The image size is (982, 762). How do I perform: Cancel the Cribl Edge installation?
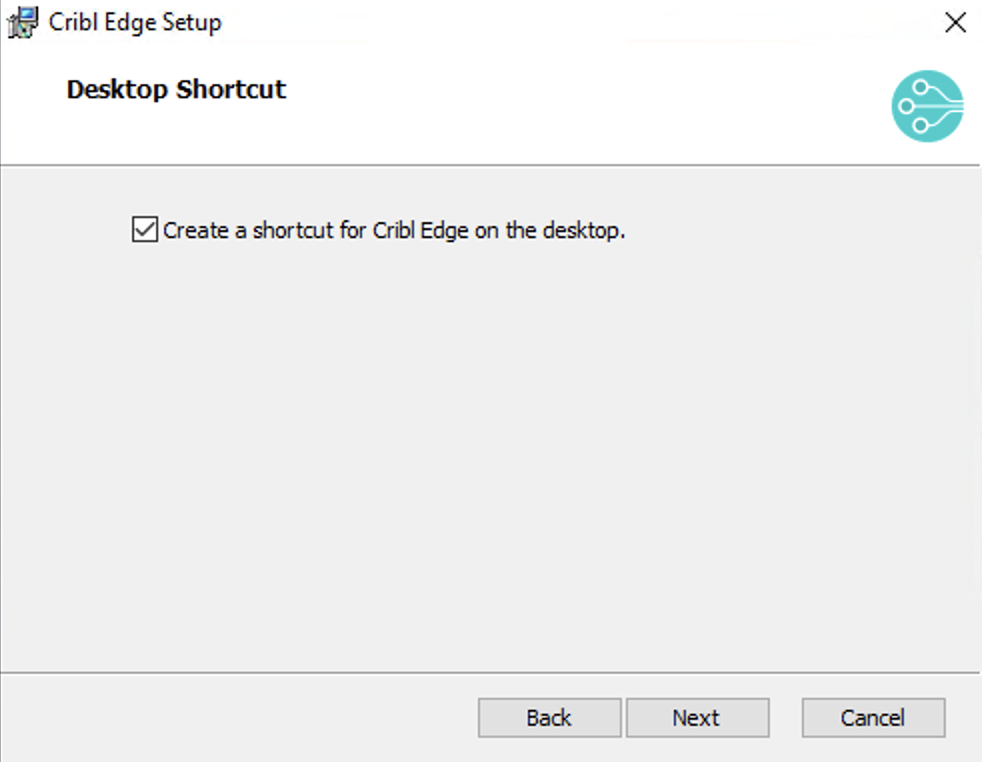tap(872, 717)
